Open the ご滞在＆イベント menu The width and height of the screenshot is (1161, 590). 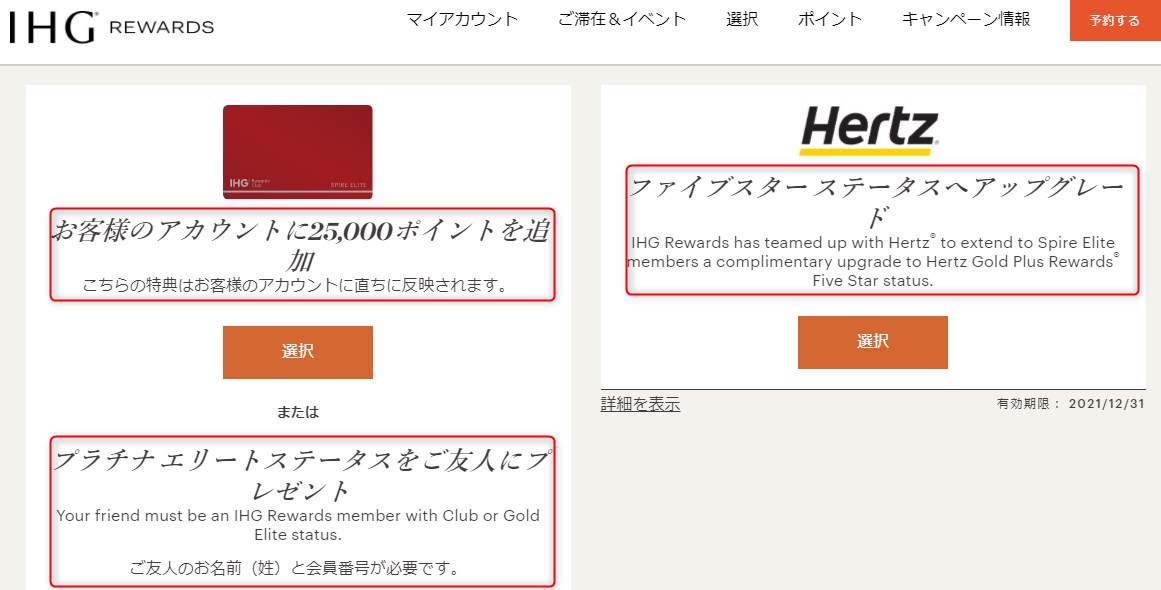(622, 19)
